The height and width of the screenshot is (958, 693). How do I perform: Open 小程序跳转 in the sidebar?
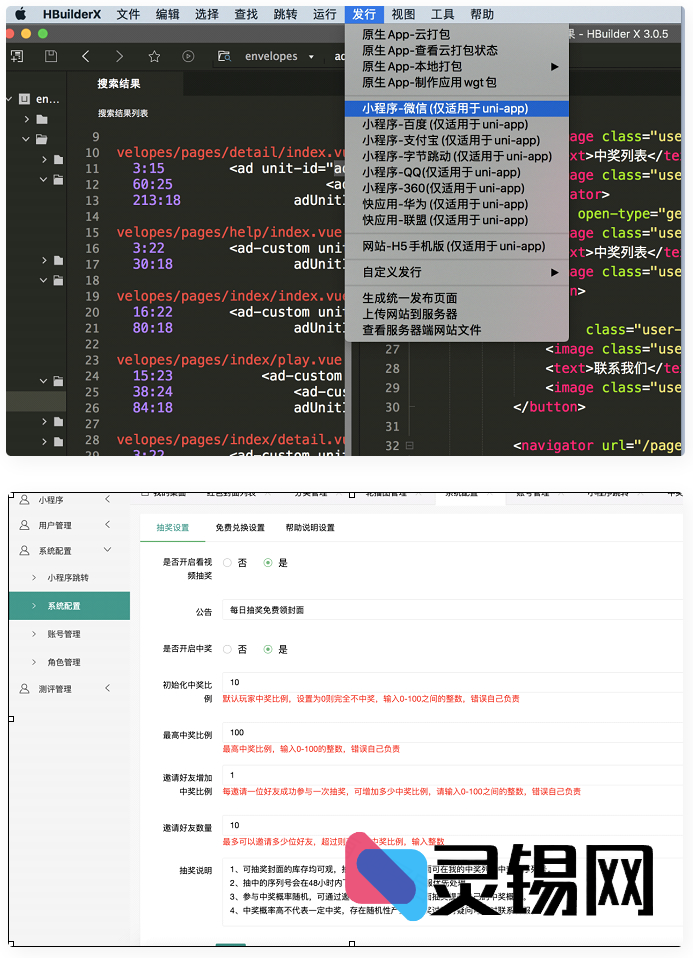click(x=68, y=578)
